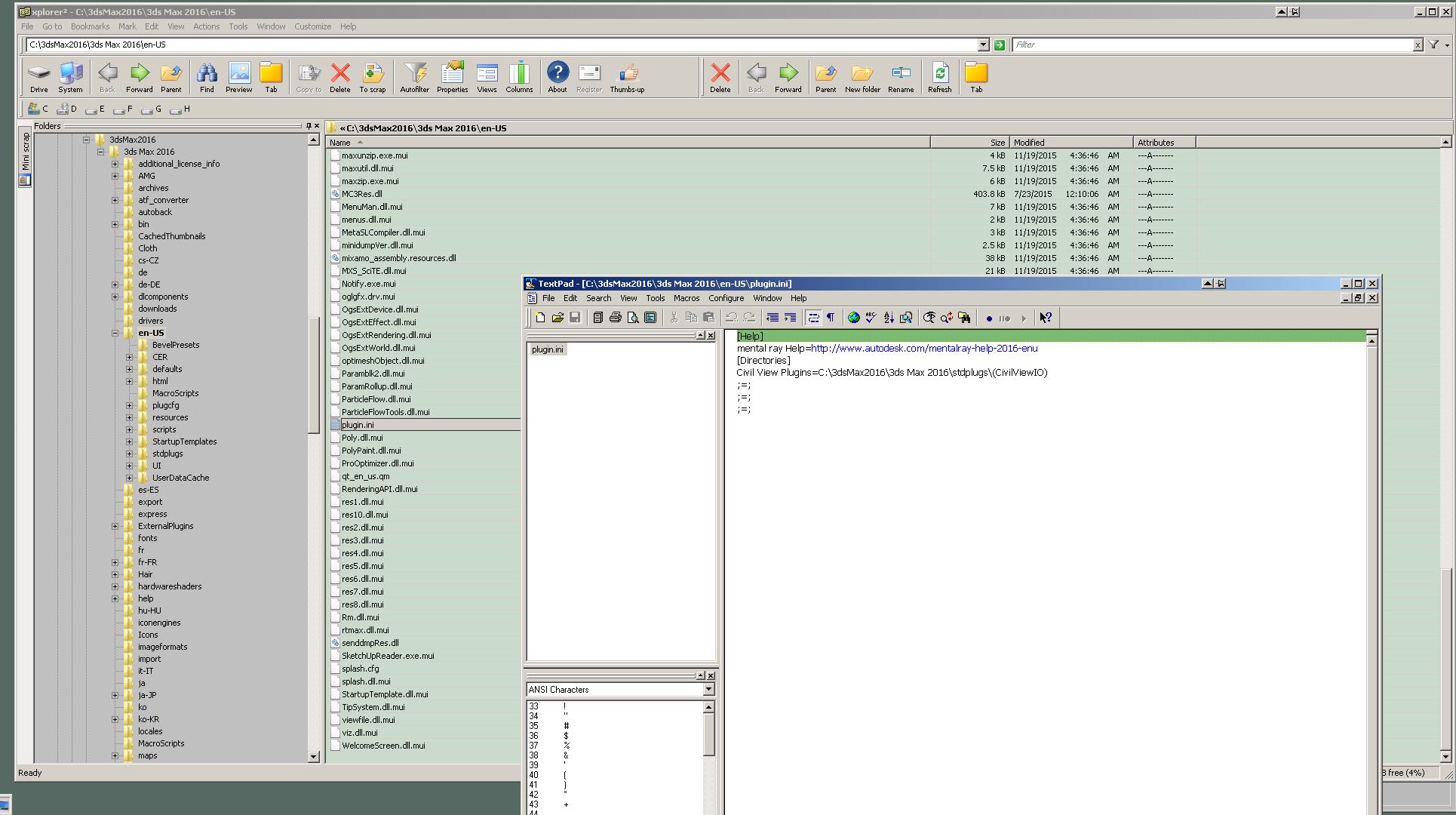Open ANSI Characters dropdown in TextPad
The width and height of the screenshot is (1456, 815).
(x=708, y=689)
